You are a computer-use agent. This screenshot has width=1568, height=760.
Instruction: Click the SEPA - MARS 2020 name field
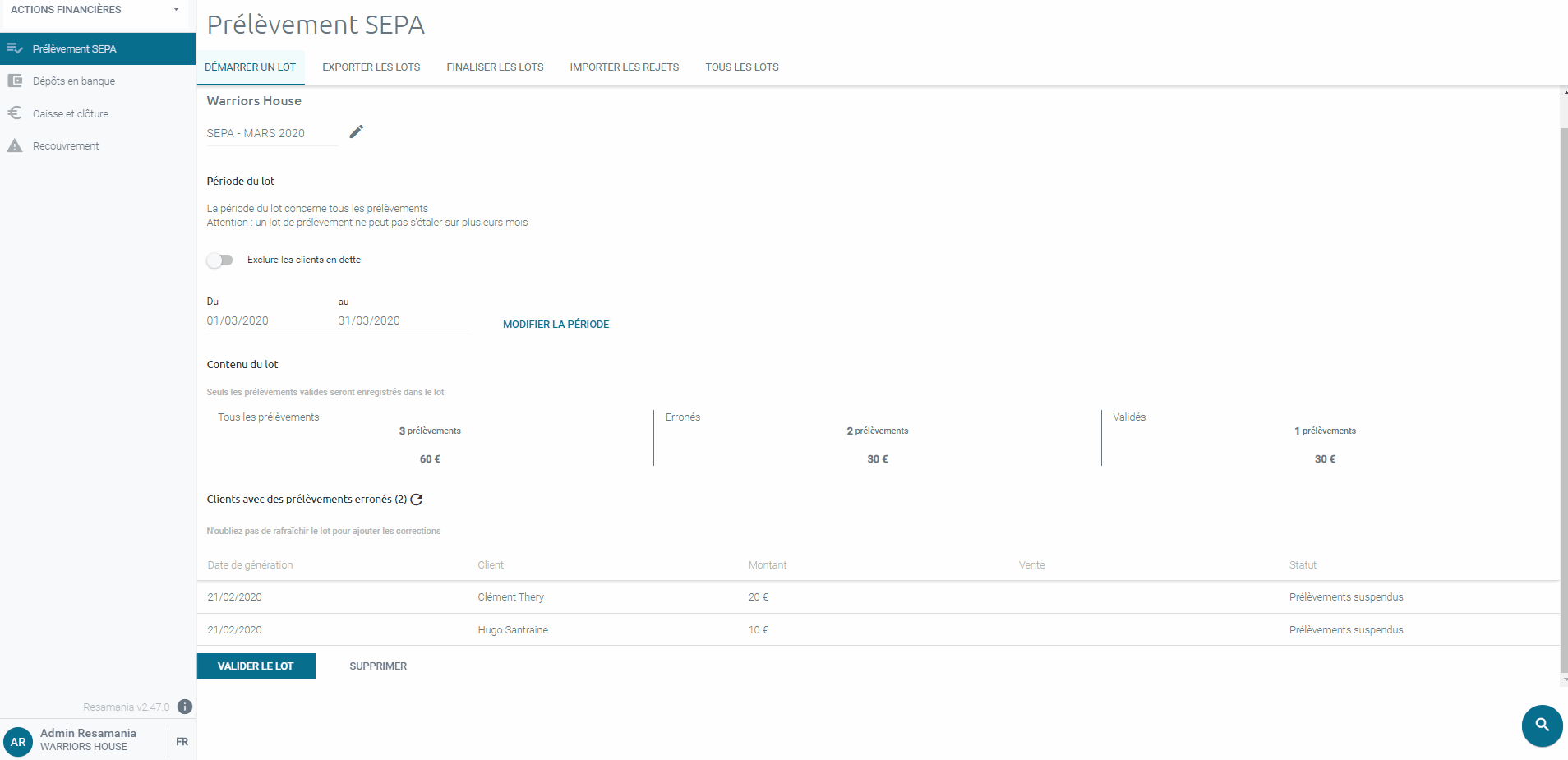tap(272, 133)
